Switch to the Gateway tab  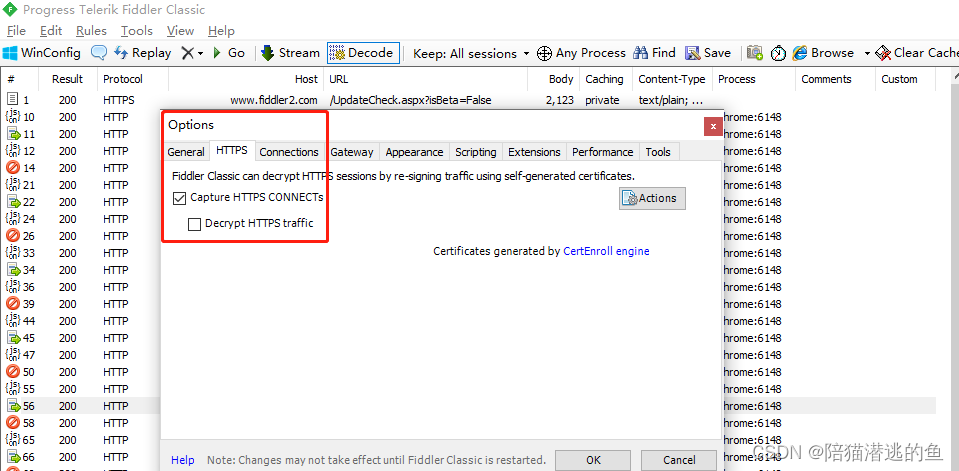(352, 152)
